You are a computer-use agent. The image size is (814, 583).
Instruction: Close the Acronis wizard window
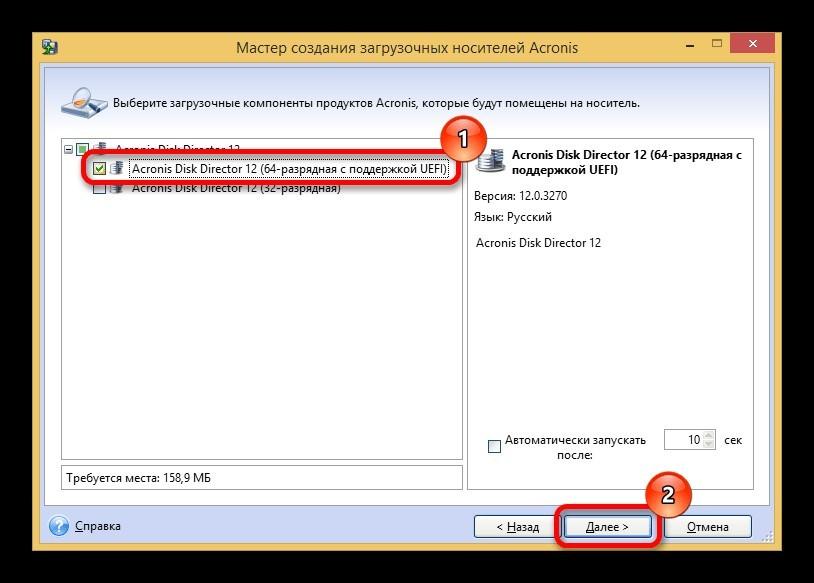pyautogui.click(x=753, y=44)
